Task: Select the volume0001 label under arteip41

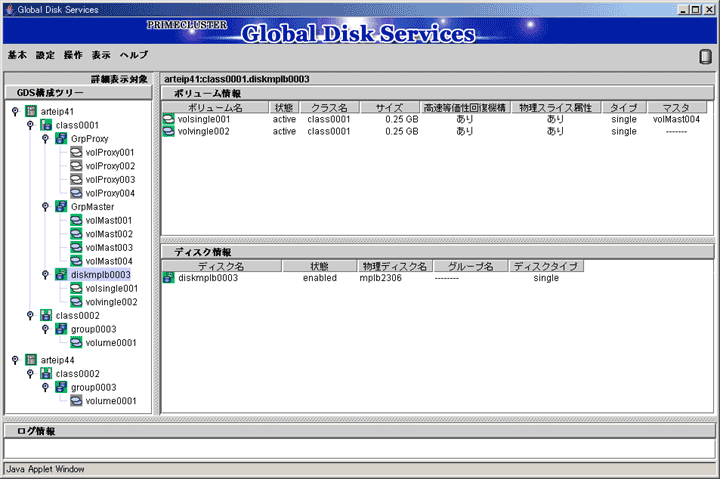Action: 111,343
